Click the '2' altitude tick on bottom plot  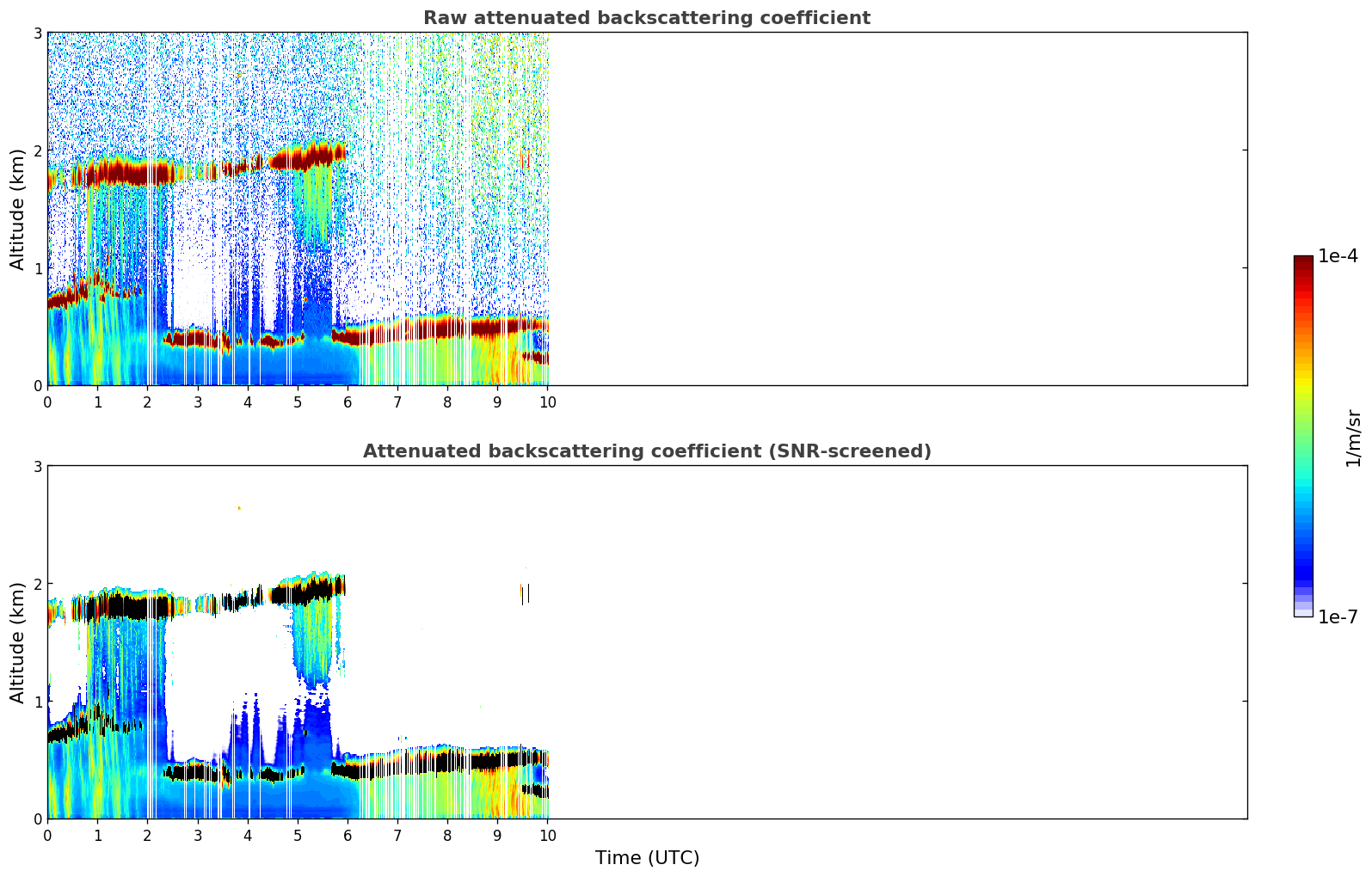(38, 584)
